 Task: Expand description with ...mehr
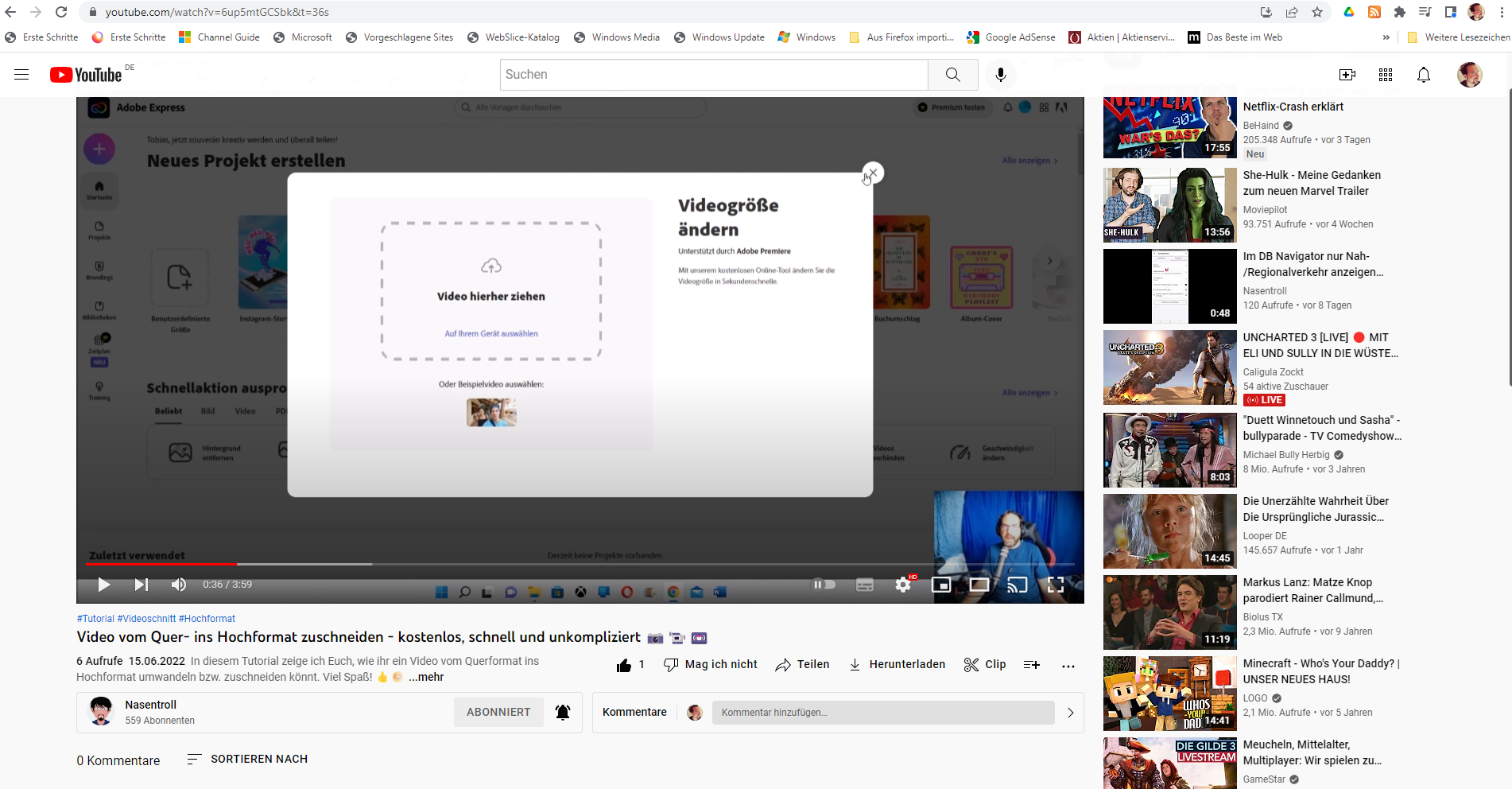426,677
